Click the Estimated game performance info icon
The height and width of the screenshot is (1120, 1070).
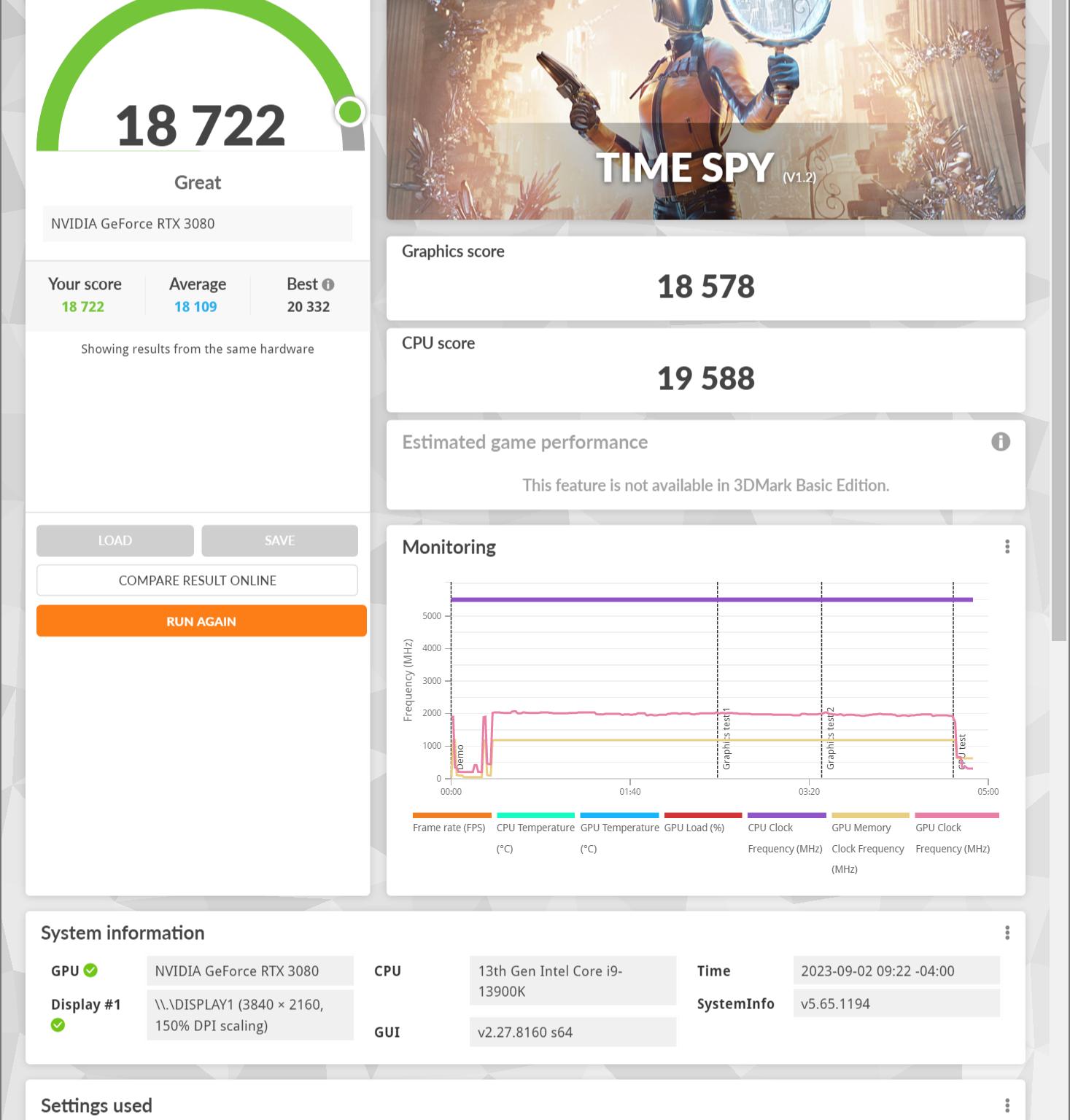pos(1001,440)
